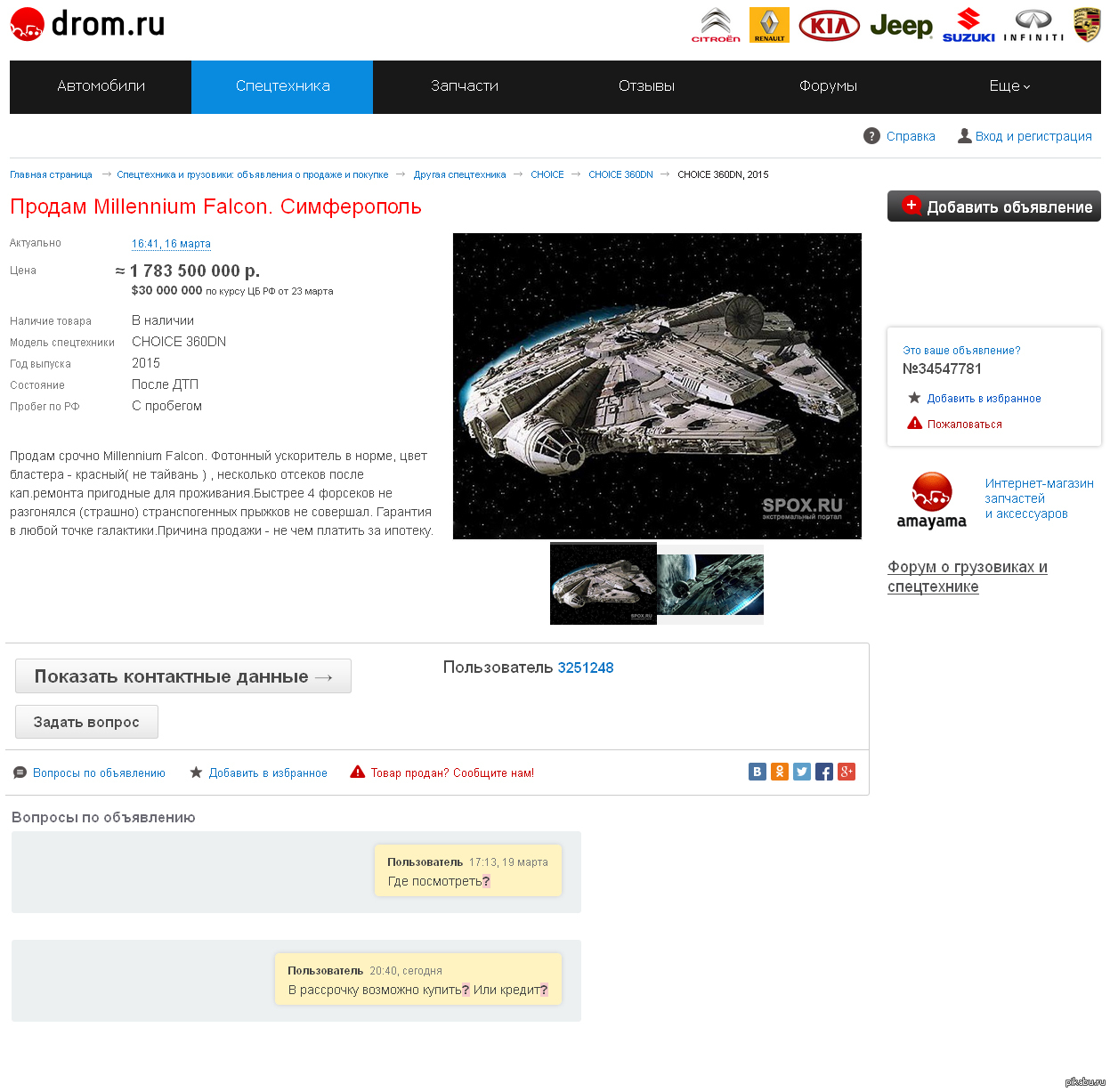Viewport: 1110px width, 1092px height.
Task: Open the Suzuki brand logo
Action: coord(968,26)
